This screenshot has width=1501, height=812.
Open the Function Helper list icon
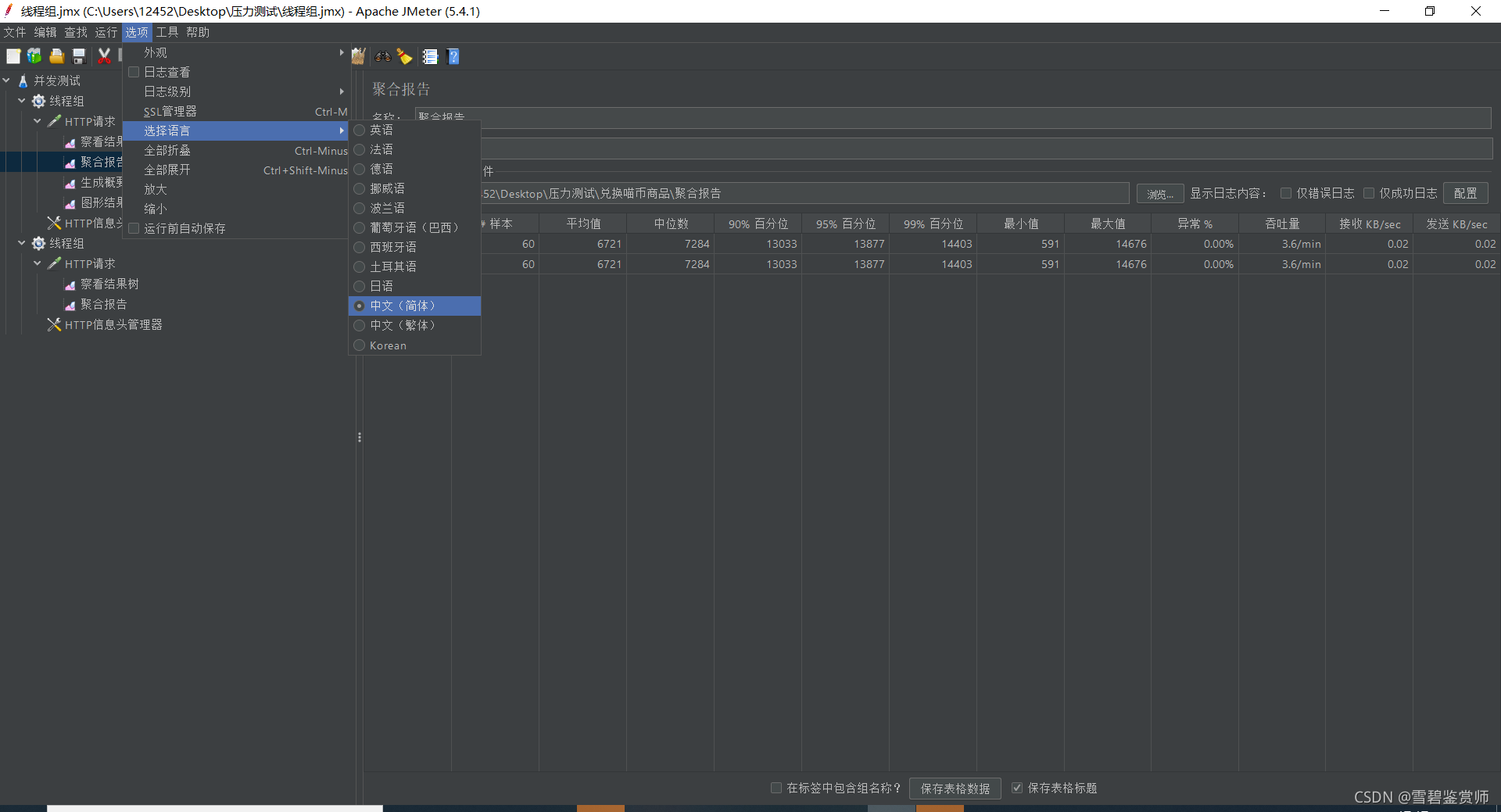430,56
